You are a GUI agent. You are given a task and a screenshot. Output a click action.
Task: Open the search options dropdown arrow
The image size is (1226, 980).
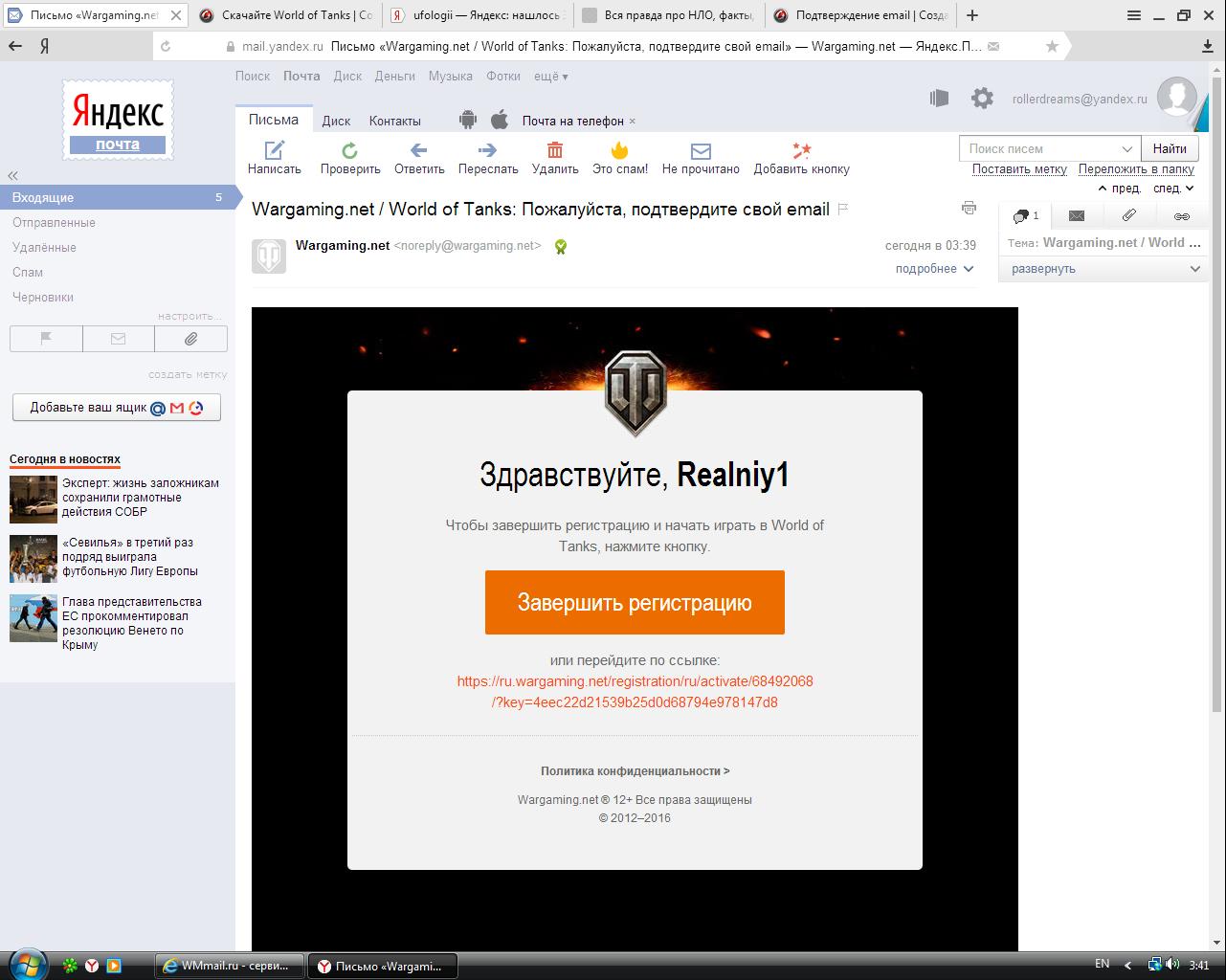click(1126, 148)
